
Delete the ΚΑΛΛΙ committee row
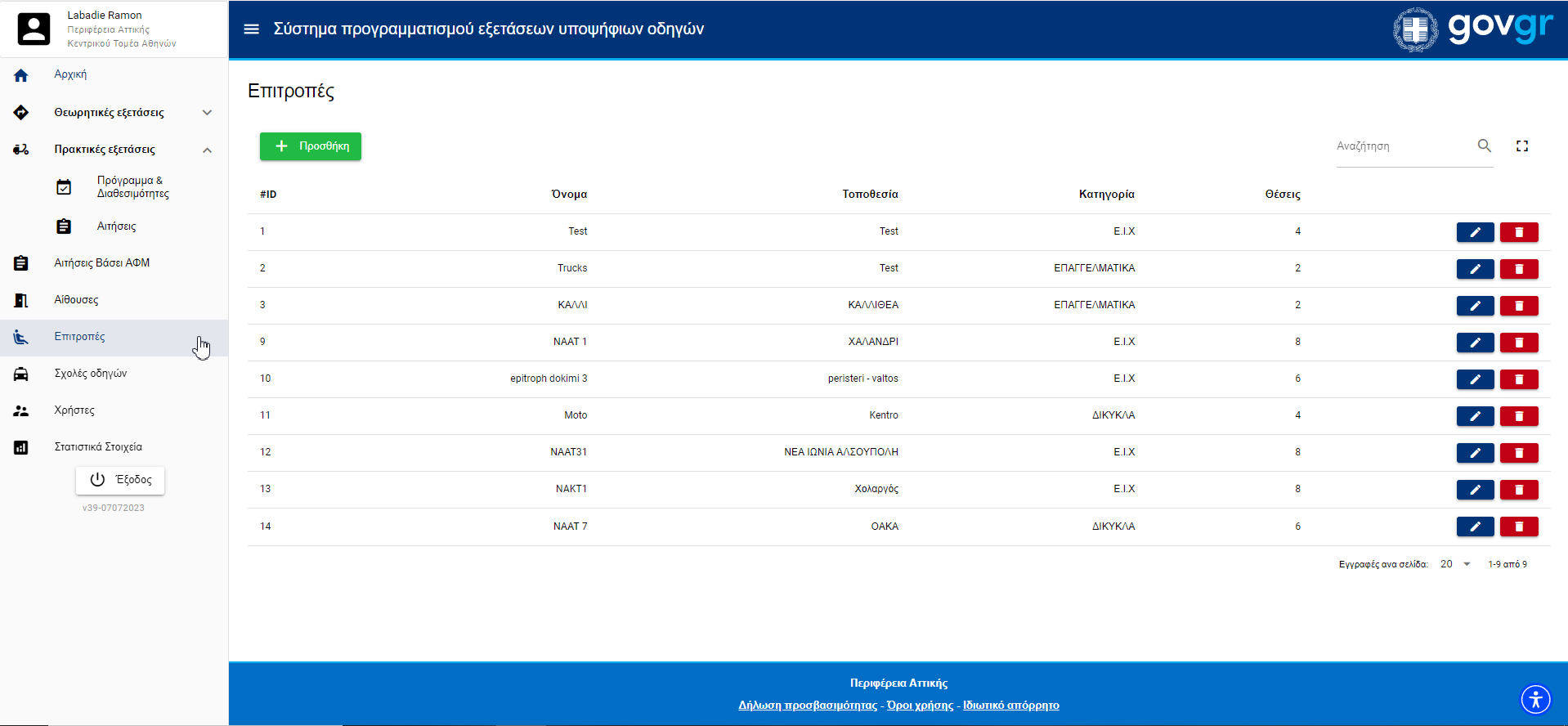tap(1518, 306)
